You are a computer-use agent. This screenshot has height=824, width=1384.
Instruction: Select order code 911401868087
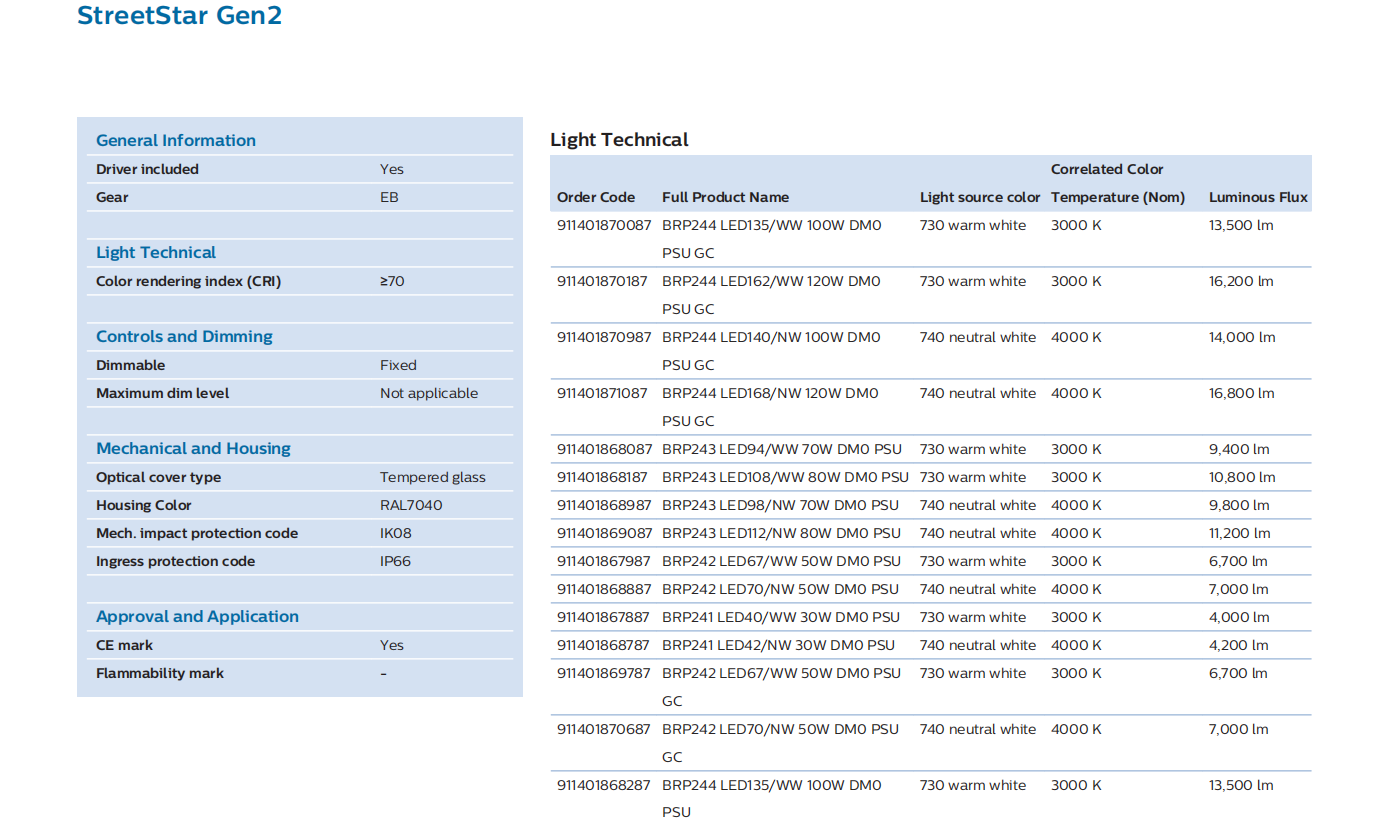pyautogui.click(x=603, y=449)
